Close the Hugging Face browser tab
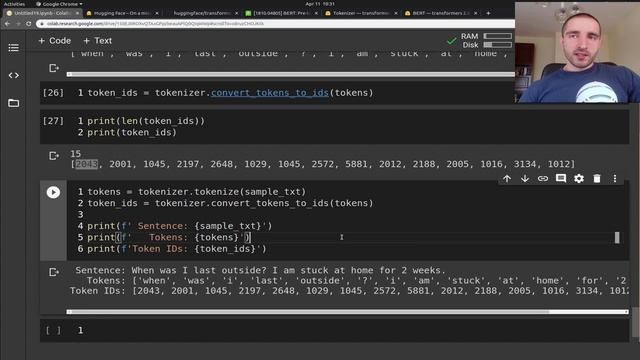Image resolution: width=640 pixels, height=360 pixels. [157, 13]
